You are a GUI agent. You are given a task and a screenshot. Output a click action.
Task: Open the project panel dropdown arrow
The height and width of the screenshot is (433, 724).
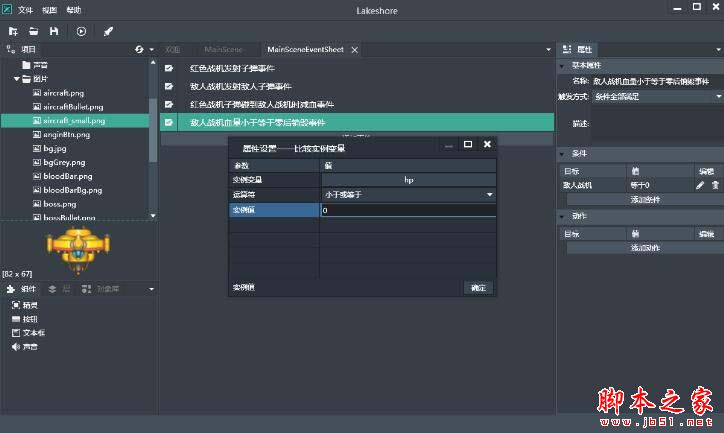pyautogui.click(x=151, y=49)
